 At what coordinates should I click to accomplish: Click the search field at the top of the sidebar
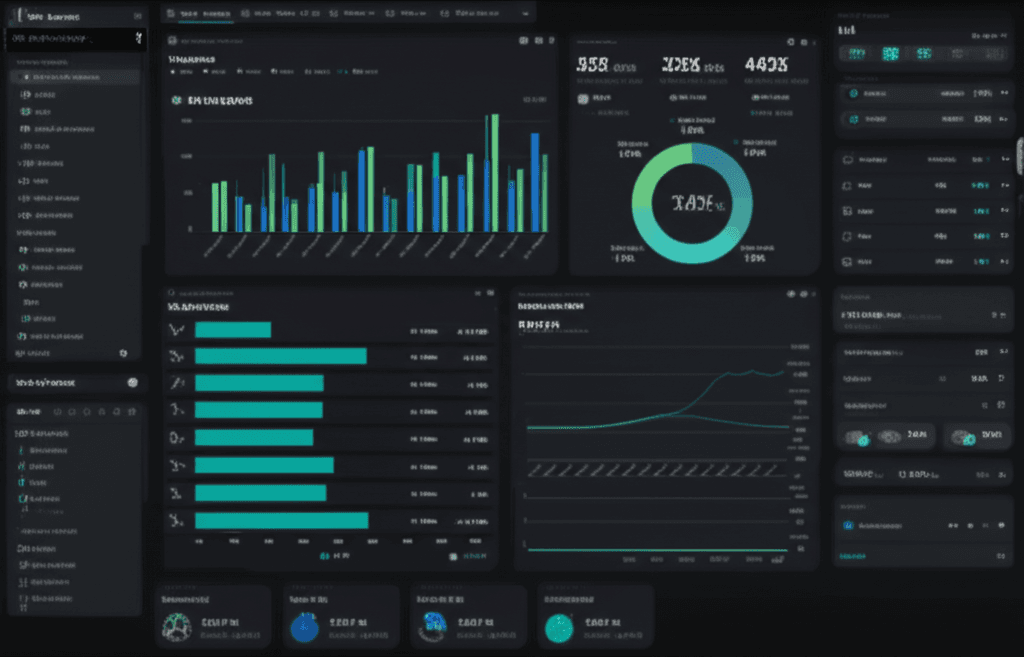(x=70, y=40)
